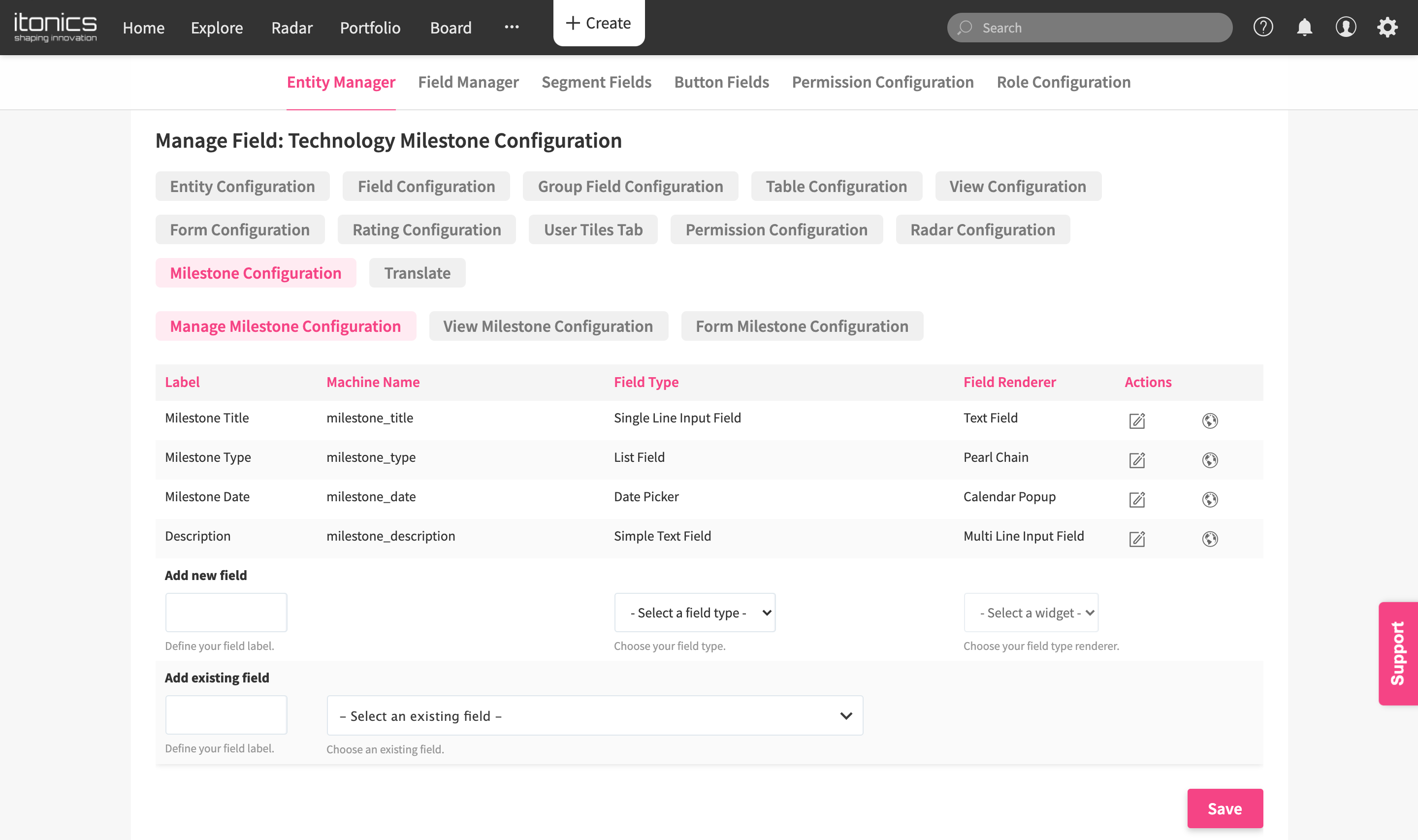This screenshot has height=840, width=1418.
Task: Open settings gear icon
Action: tap(1387, 27)
